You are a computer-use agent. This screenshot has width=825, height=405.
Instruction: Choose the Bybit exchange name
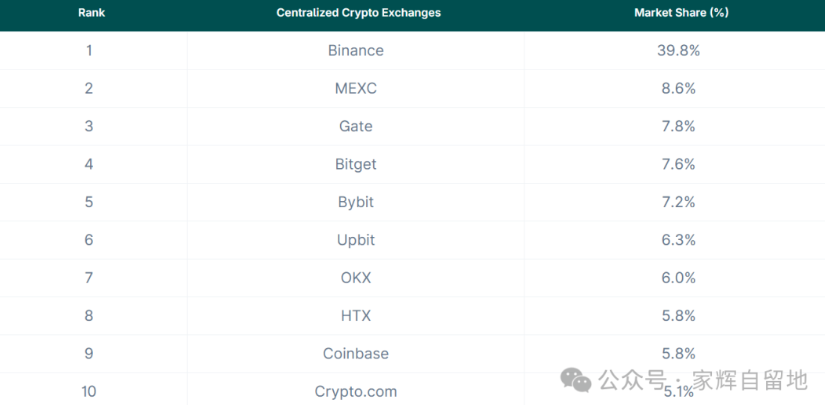[355, 202]
